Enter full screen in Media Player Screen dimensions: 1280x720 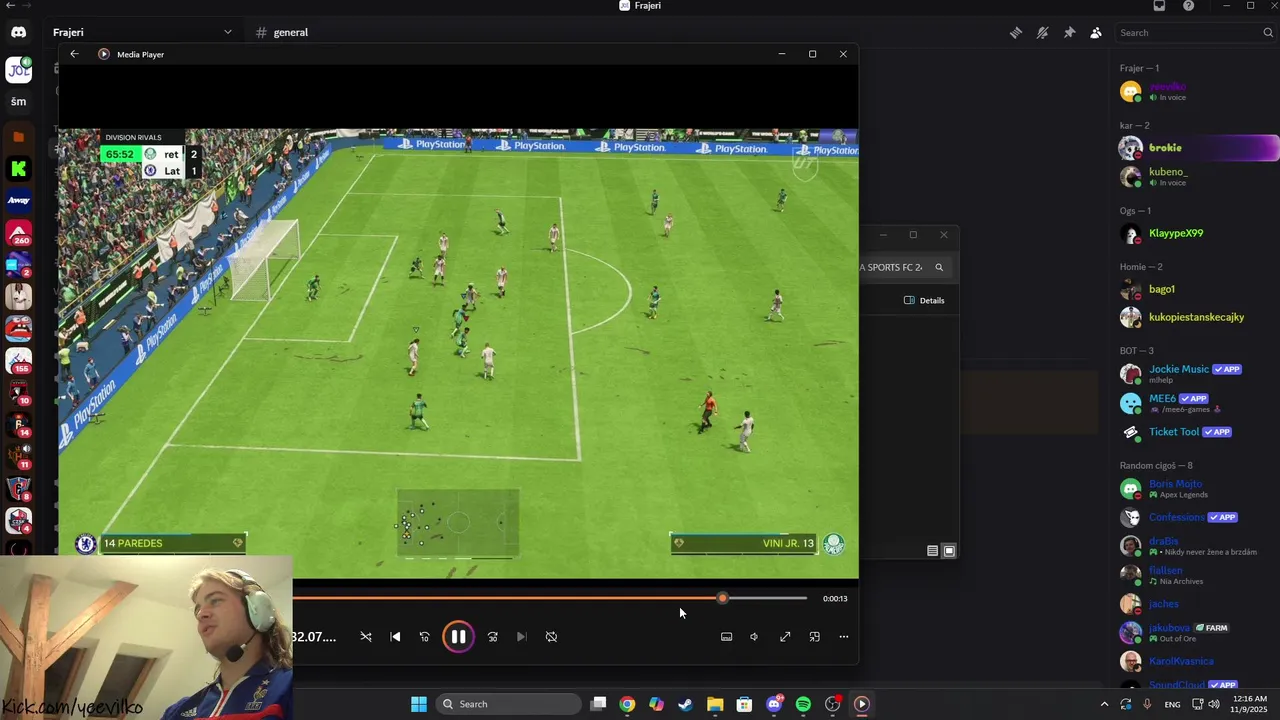[x=785, y=636]
